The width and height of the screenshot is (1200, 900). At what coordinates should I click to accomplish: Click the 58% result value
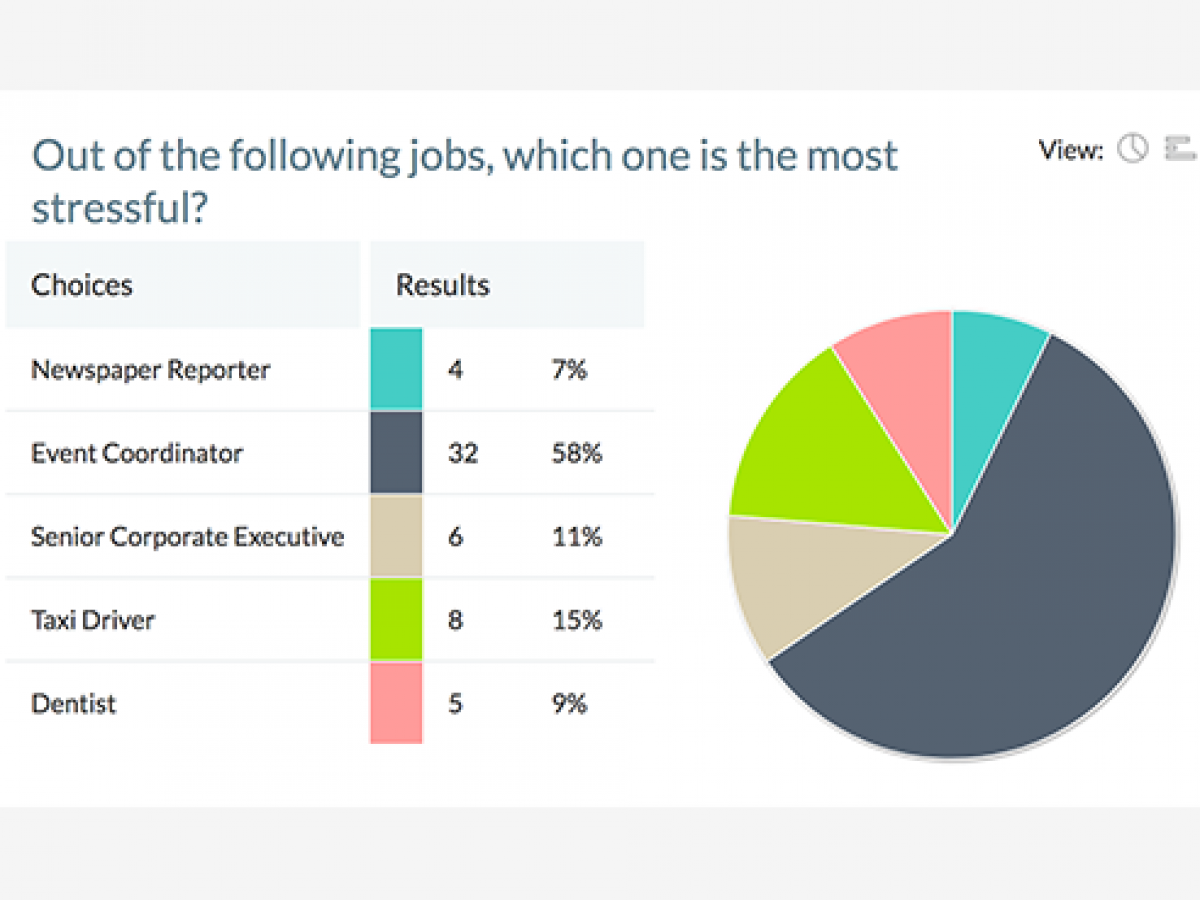click(578, 452)
